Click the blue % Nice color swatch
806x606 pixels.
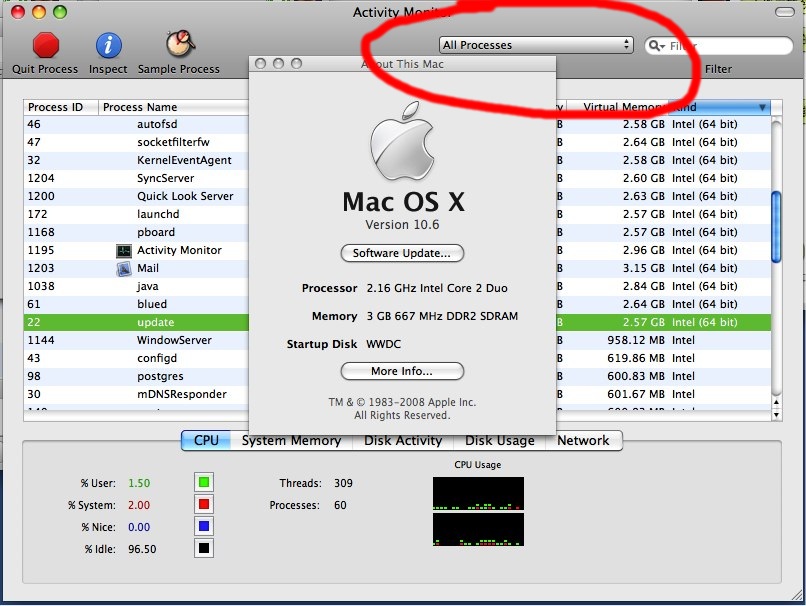point(204,526)
